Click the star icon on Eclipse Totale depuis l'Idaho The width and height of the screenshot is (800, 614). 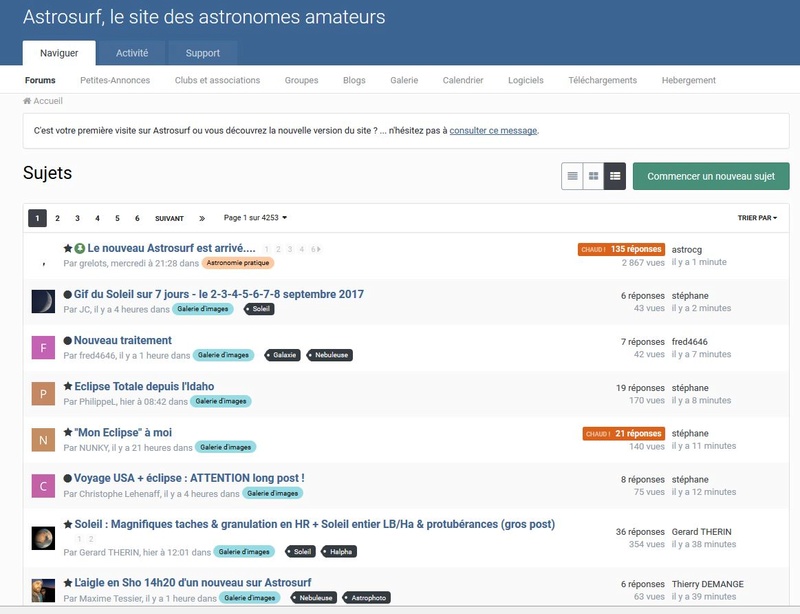click(68, 386)
